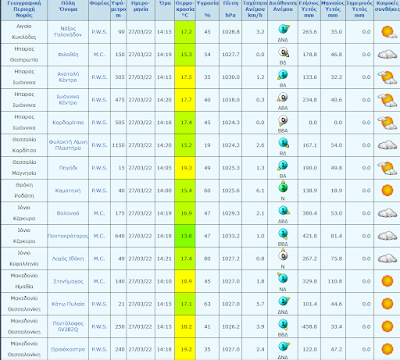Click the sun icon for Πεντάλοφος

point(387,326)
